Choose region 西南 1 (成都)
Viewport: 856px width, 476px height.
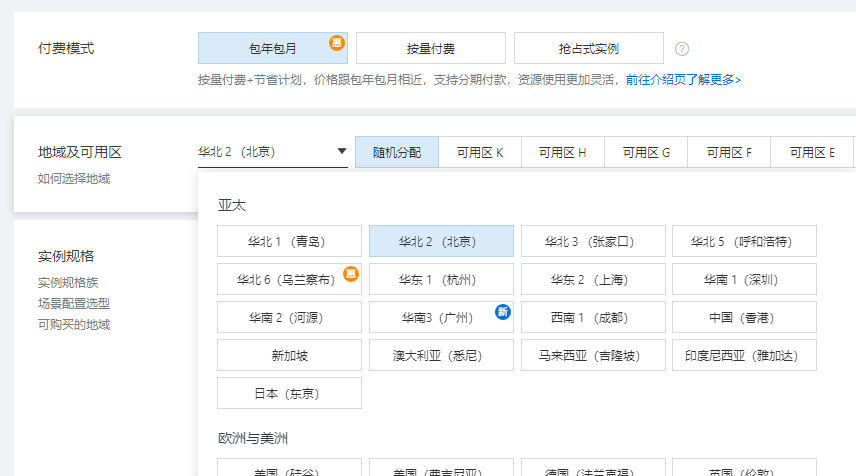pos(593,317)
